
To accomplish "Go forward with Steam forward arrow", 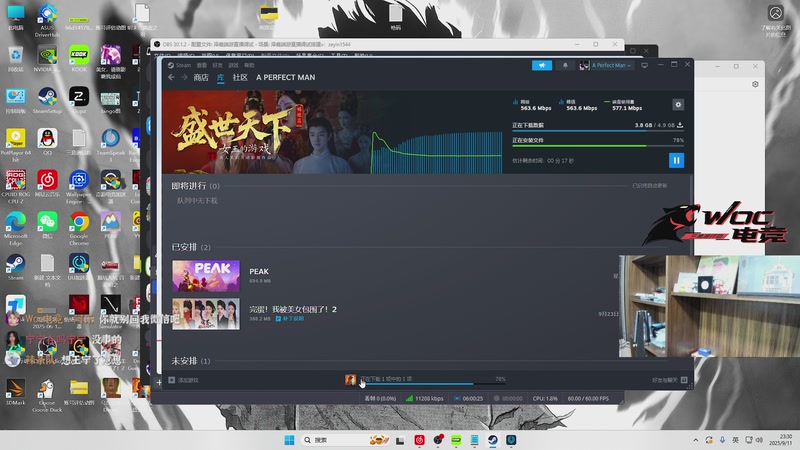I will point(184,77).
